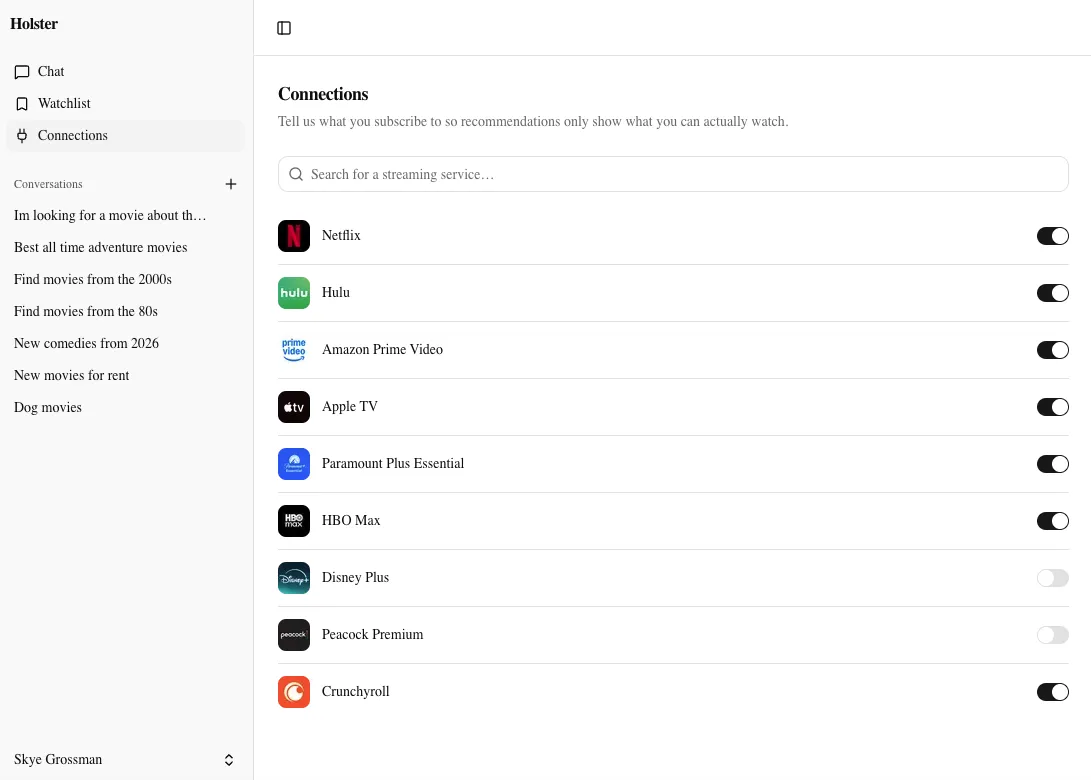
Task: Go to the Watchlist page
Action: pyautogui.click(x=125, y=104)
